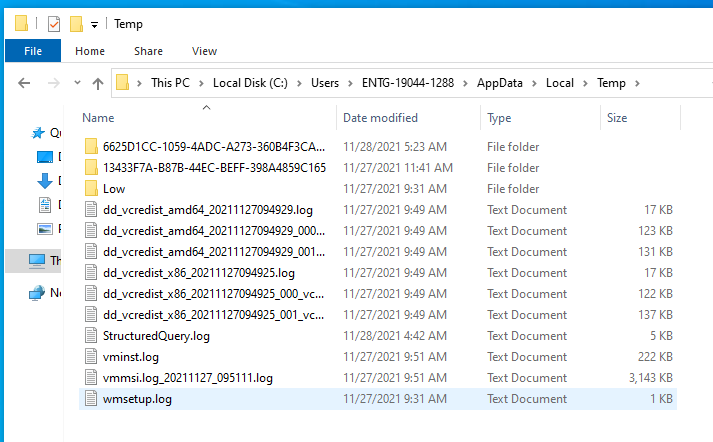Select the This PC monitor icon in sidebar

click(37, 261)
